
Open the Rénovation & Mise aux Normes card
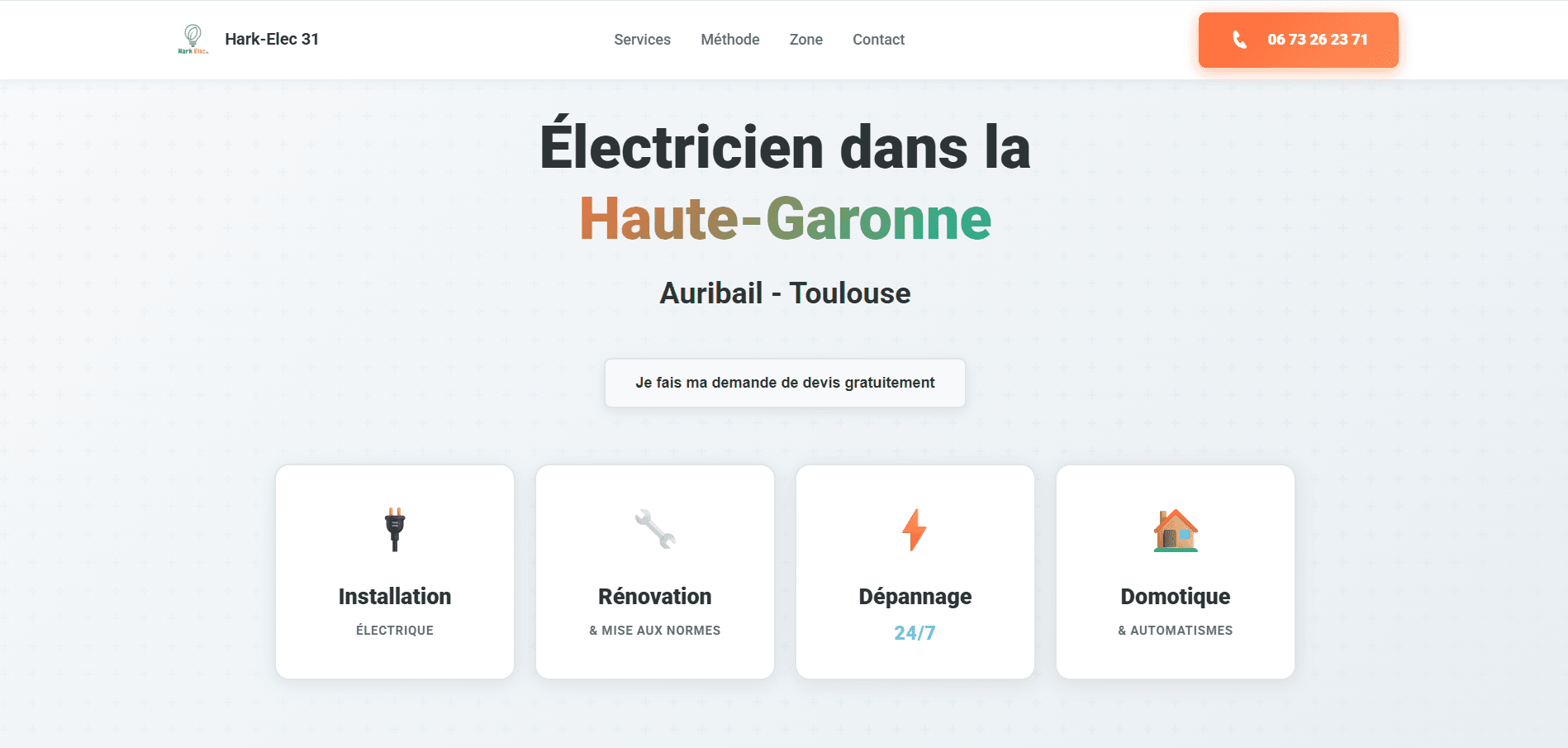(654, 572)
